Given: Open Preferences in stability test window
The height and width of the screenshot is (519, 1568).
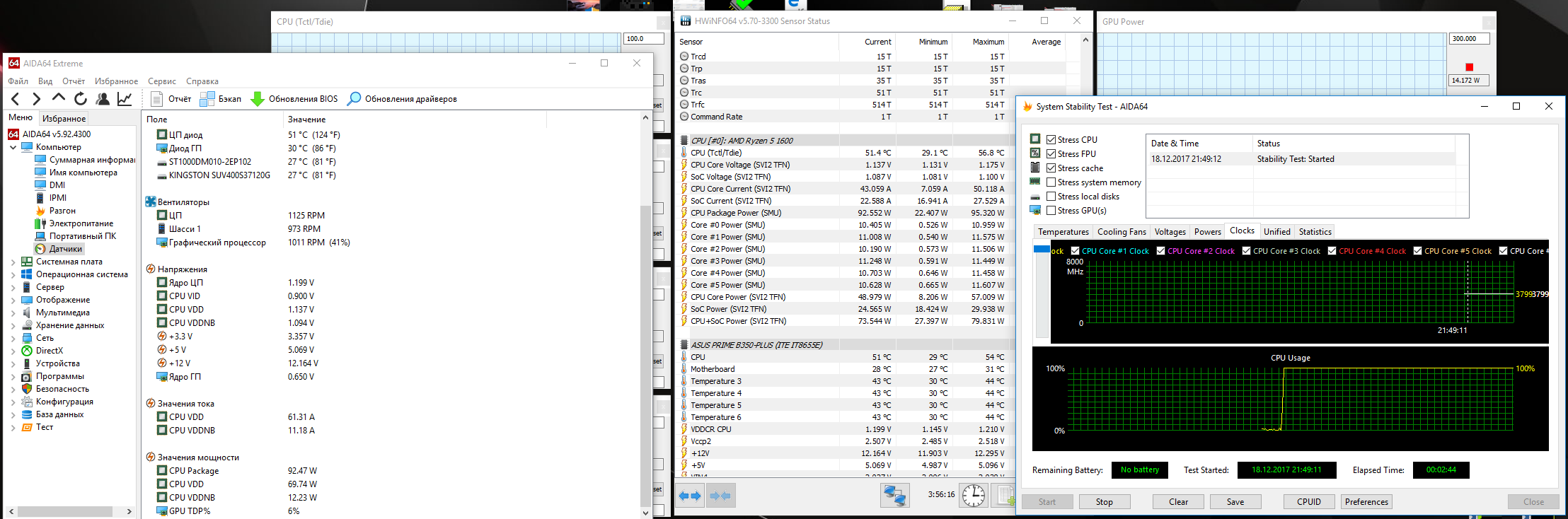Looking at the screenshot, I should pos(1367,502).
